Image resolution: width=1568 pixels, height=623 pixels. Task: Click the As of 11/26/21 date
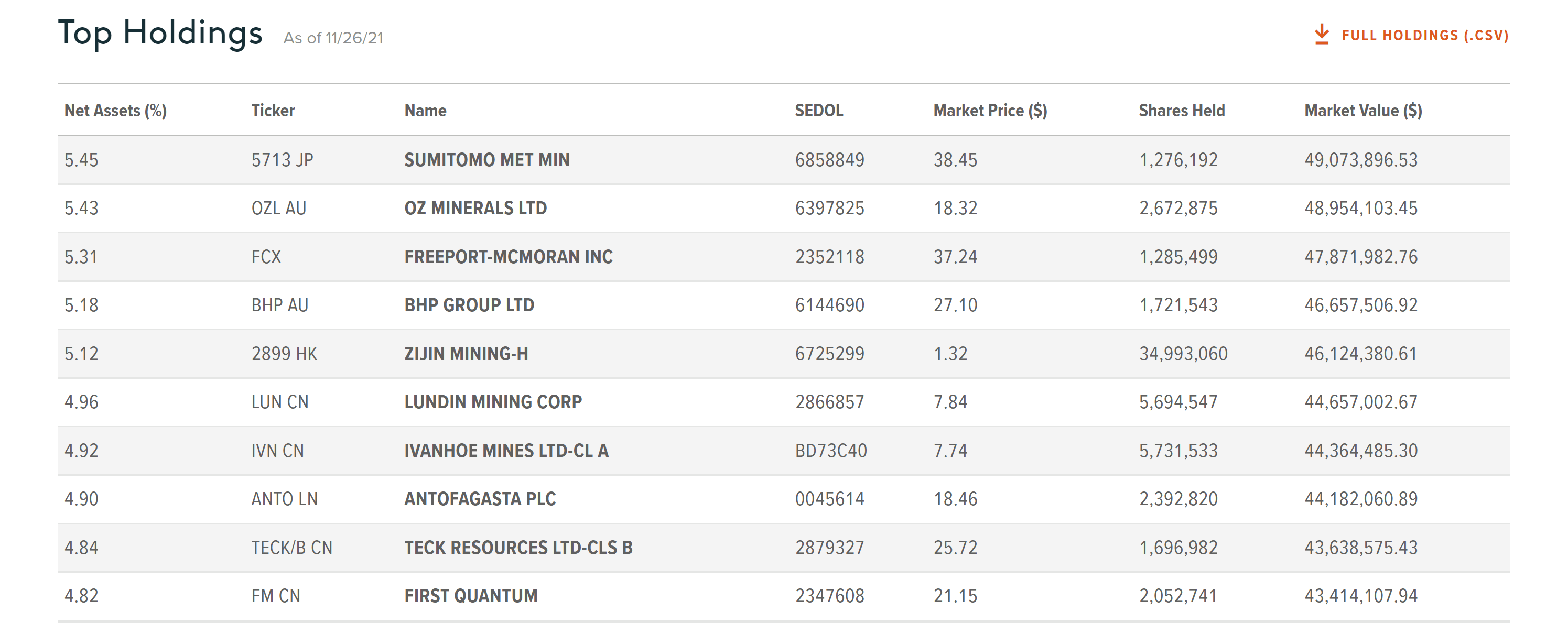point(333,38)
